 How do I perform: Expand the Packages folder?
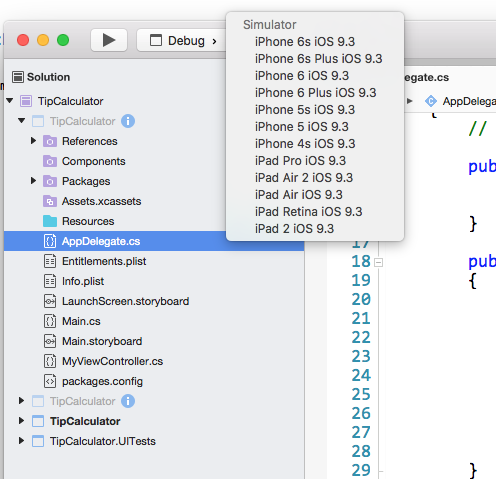pos(33,181)
